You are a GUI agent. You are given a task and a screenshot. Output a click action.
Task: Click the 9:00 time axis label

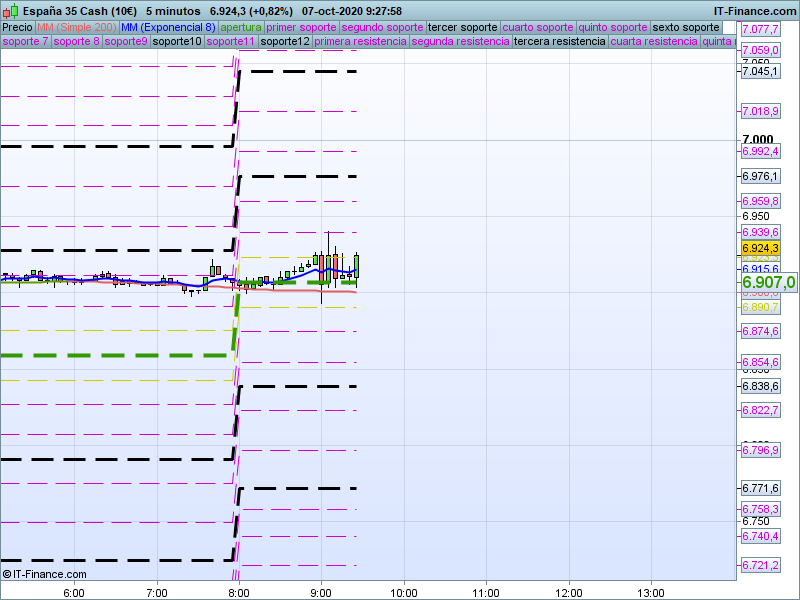(x=321, y=593)
